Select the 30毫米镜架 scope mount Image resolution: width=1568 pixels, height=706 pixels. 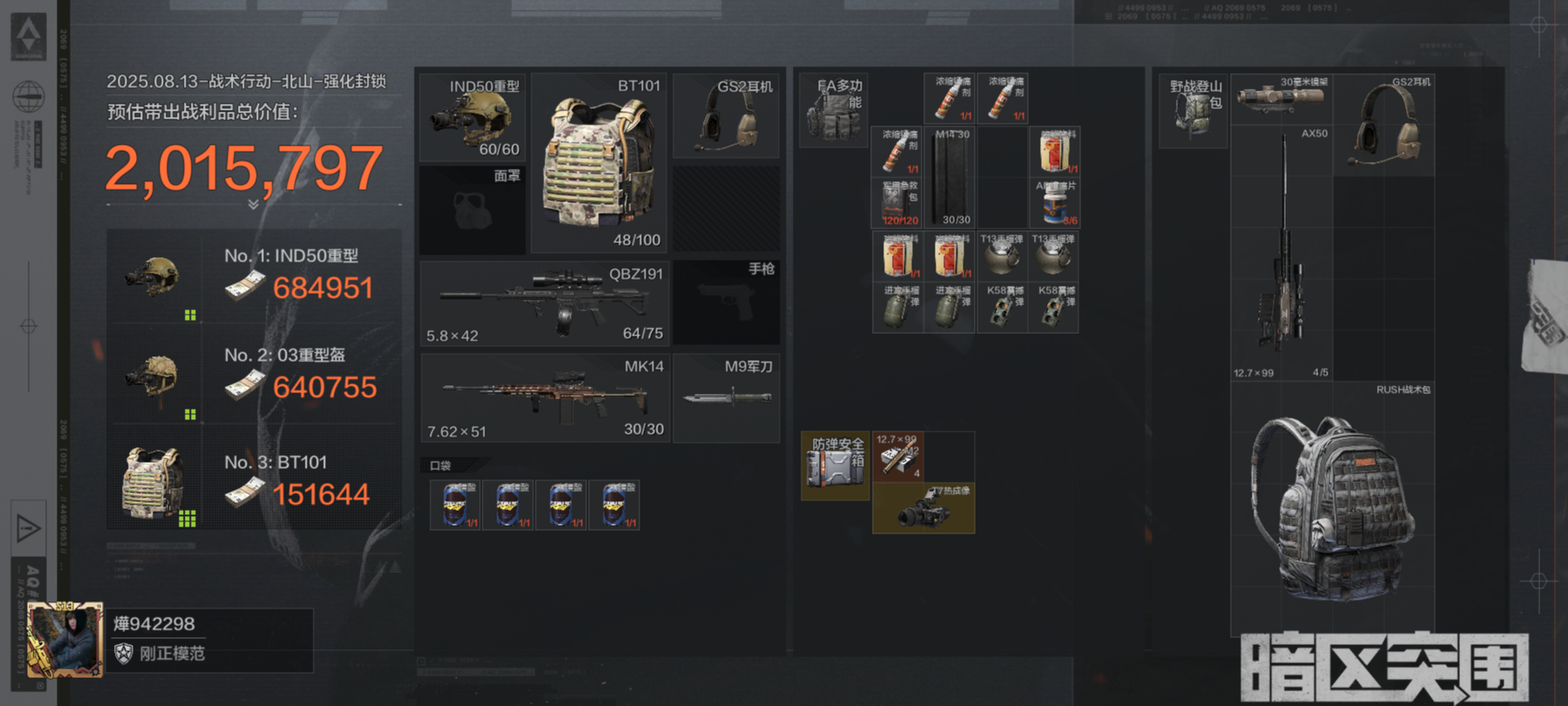click(x=1281, y=99)
